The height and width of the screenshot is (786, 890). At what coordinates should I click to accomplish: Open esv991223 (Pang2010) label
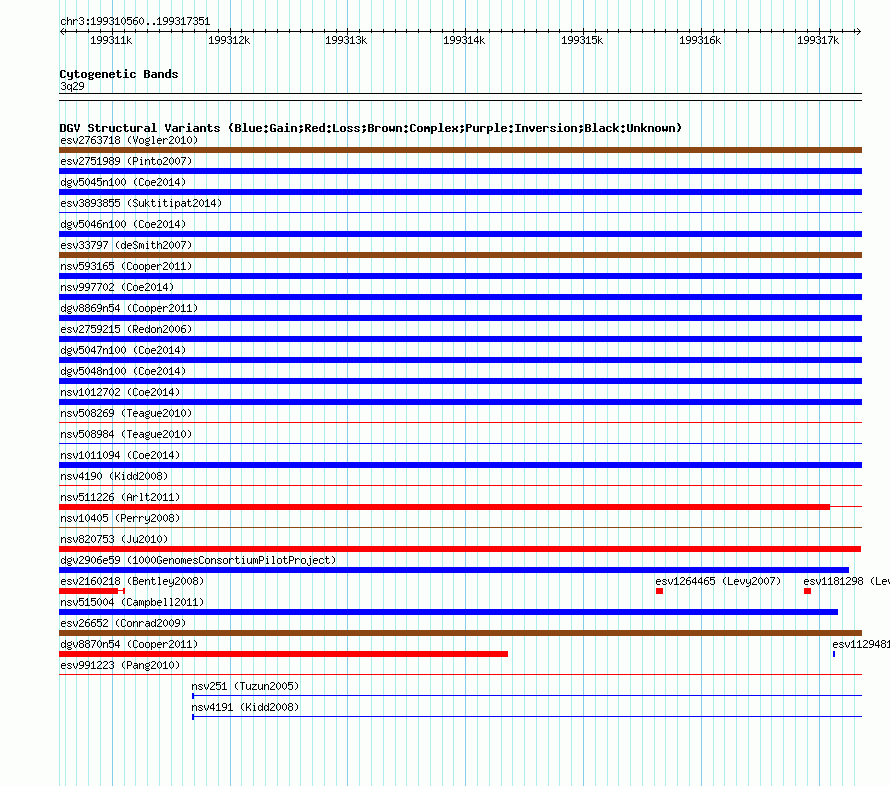(x=120, y=665)
